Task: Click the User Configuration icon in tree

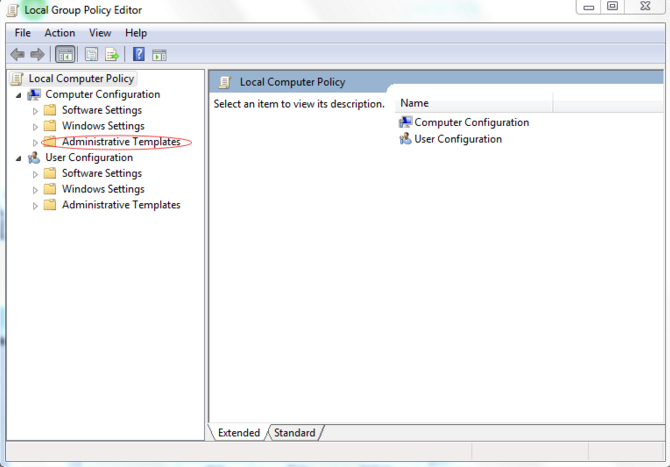Action: click(34, 158)
